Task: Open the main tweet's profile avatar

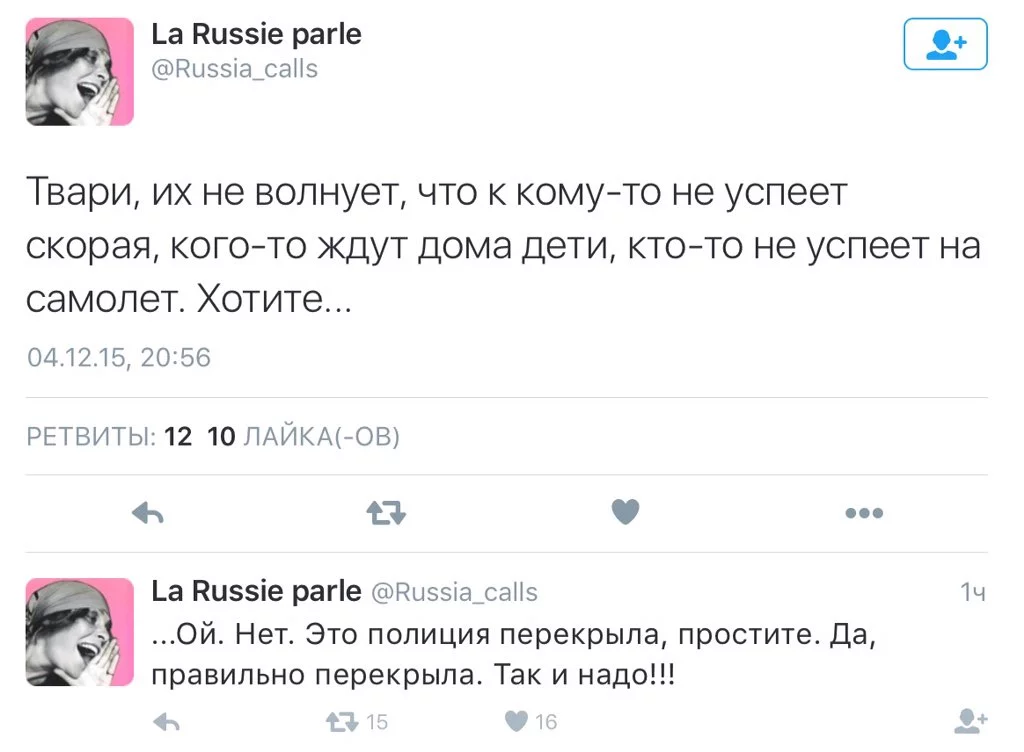Action: pos(79,71)
